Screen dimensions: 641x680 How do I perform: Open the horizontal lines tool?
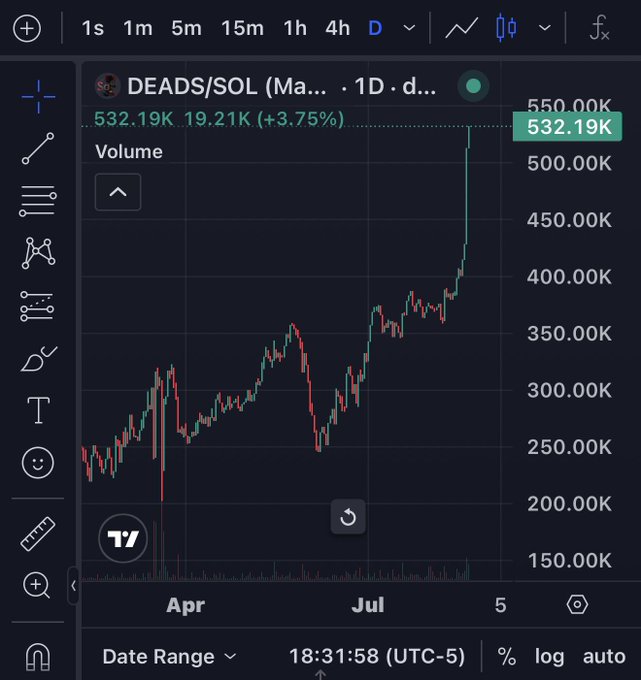tap(38, 201)
